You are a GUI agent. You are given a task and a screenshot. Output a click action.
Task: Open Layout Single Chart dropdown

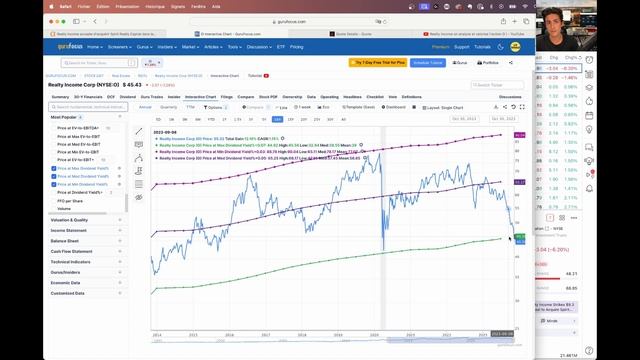click(443, 108)
